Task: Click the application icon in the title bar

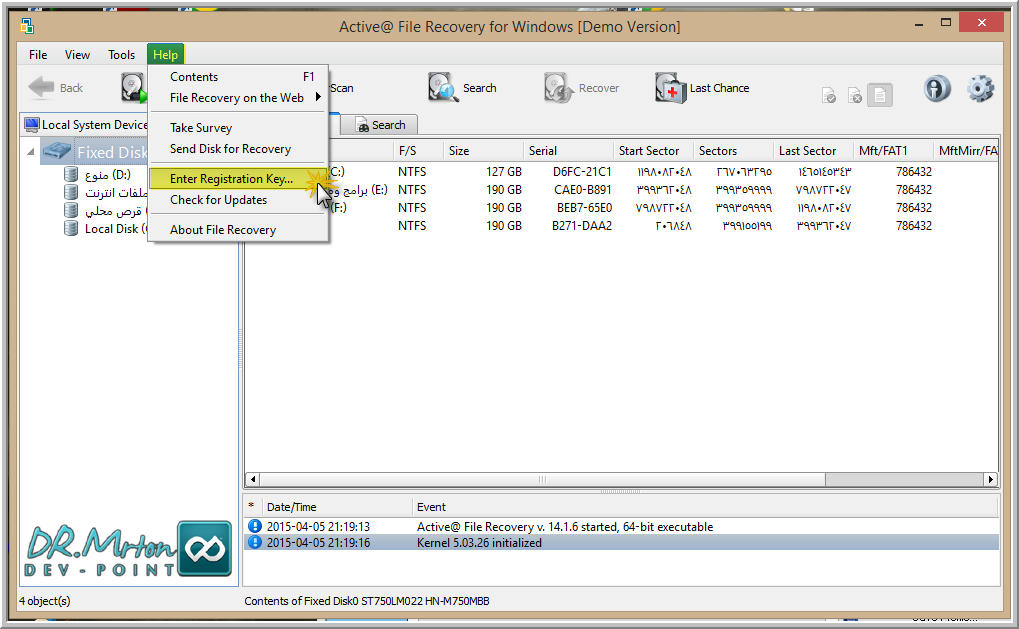Action: click(27, 26)
